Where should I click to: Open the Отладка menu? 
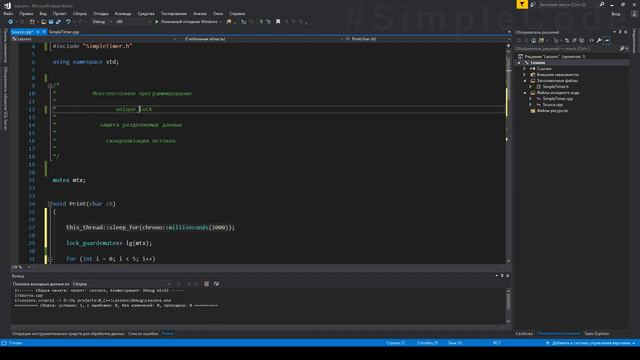[x=100, y=13]
